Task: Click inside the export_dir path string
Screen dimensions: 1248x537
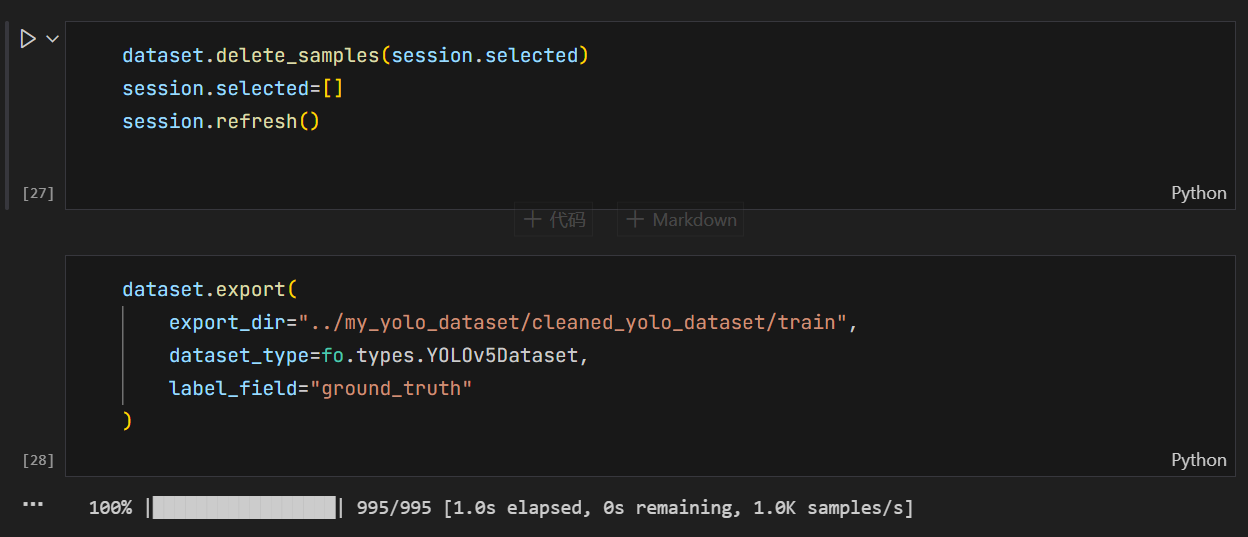Action: click(574, 323)
